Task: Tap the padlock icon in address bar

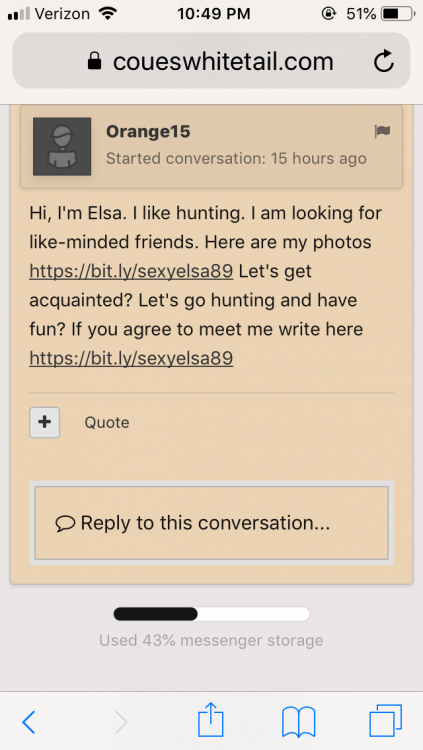Action: point(95,62)
